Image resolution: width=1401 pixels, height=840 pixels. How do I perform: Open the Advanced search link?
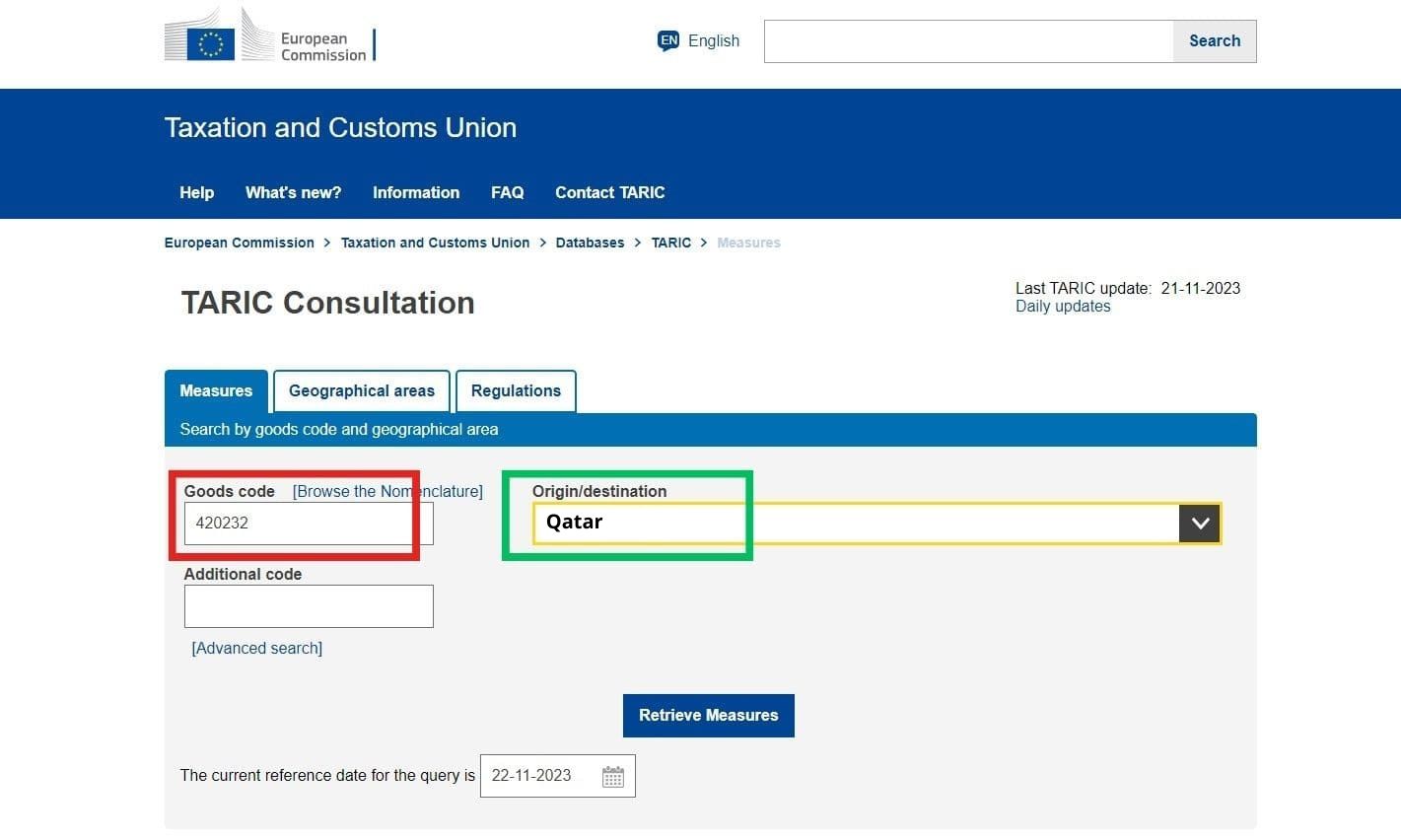point(255,648)
